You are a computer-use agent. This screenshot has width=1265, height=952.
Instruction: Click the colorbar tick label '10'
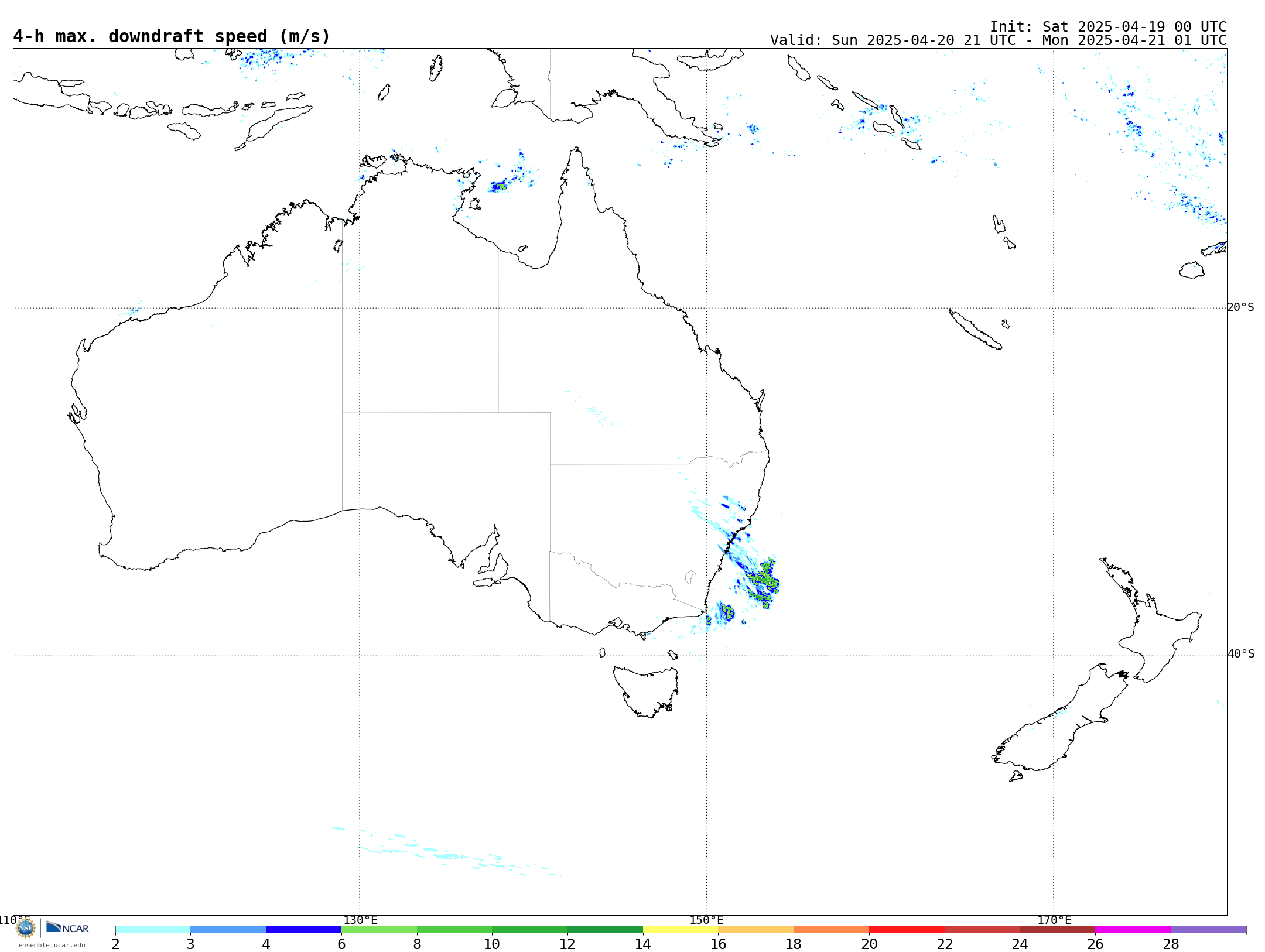pyautogui.click(x=492, y=944)
